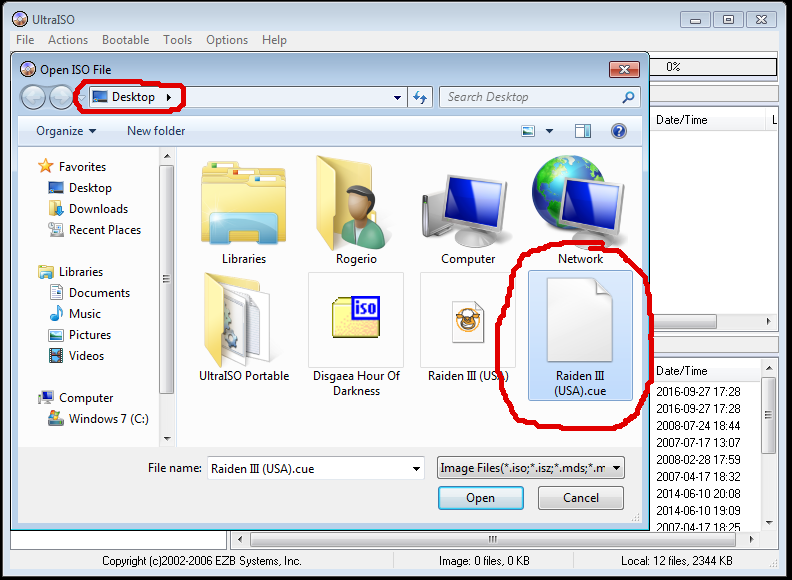Toggle the preview pane button
This screenshot has width=792, height=580.
coord(583,131)
